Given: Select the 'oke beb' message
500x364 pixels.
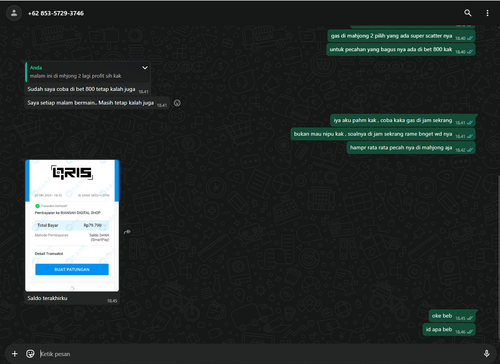Looking at the screenshot, I should tap(453, 316).
